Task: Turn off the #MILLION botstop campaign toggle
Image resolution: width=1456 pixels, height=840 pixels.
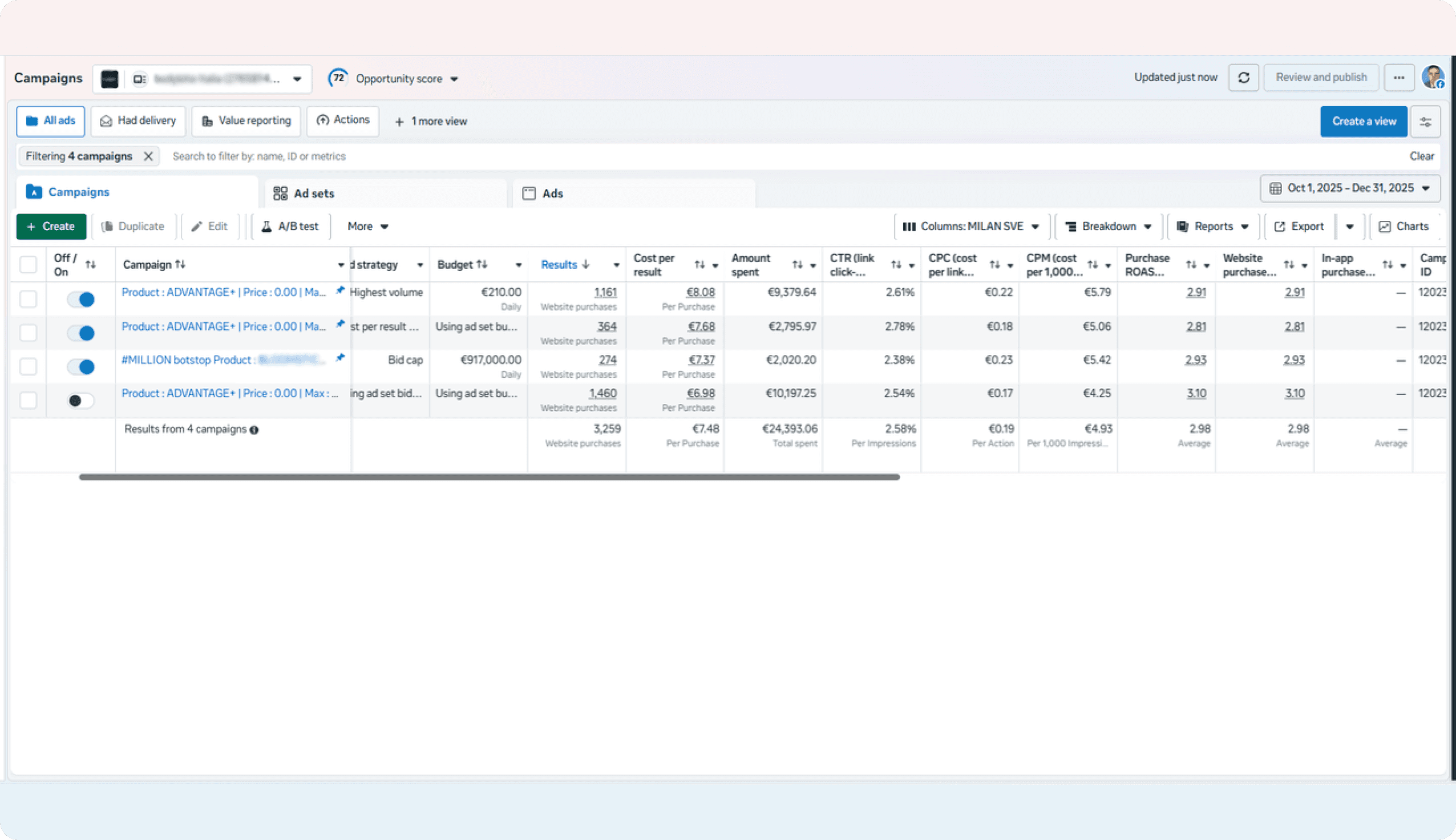Action: click(80, 367)
